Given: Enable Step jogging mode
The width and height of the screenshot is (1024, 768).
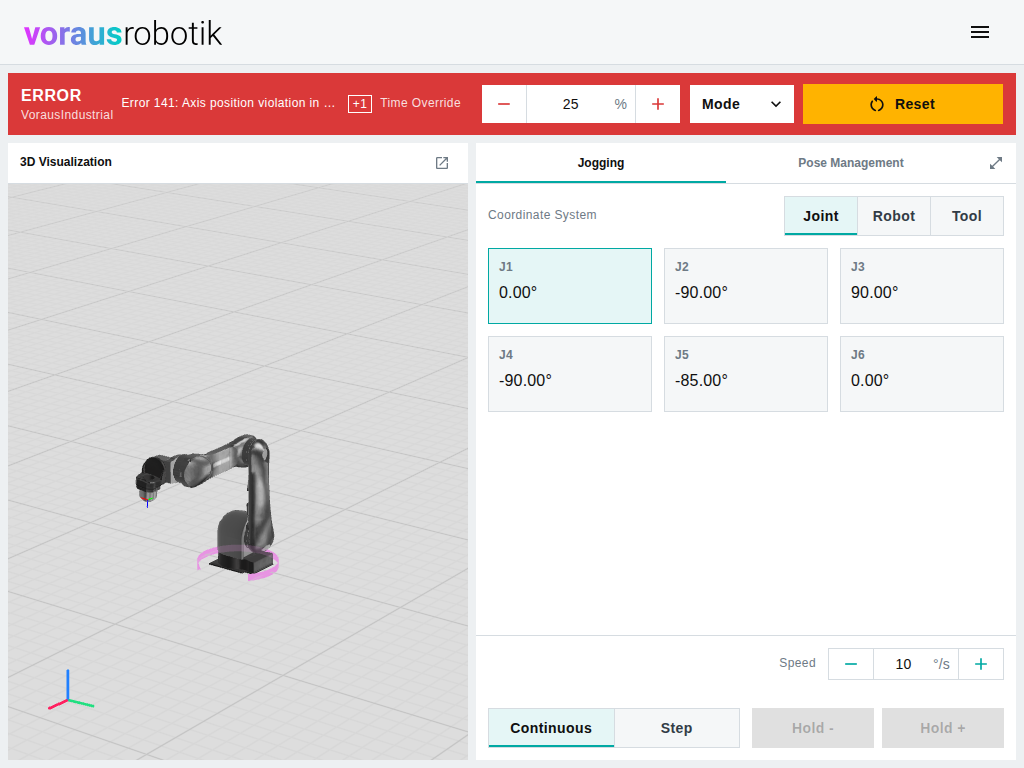Looking at the screenshot, I should click(677, 728).
